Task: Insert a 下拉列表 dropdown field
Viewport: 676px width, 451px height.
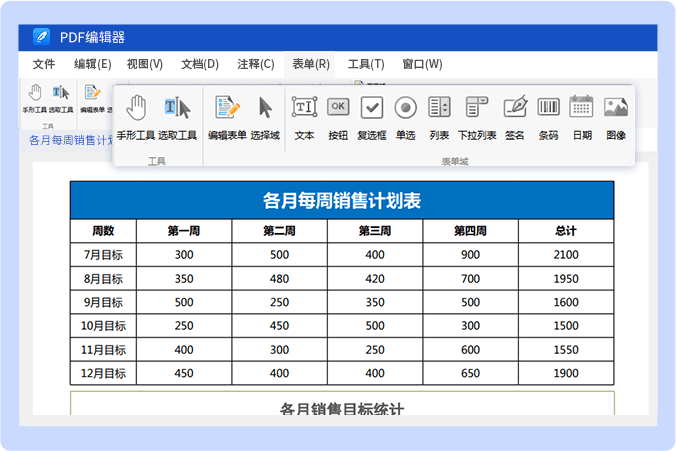Action: point(477,108)
